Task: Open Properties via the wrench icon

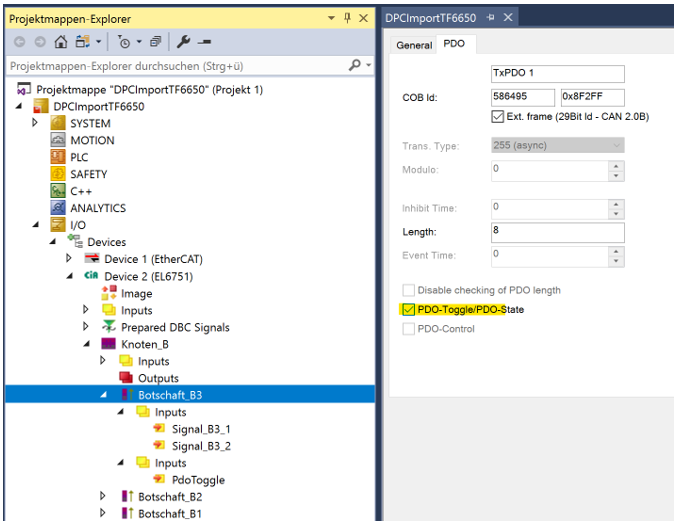Action: (x=183, y=42)
